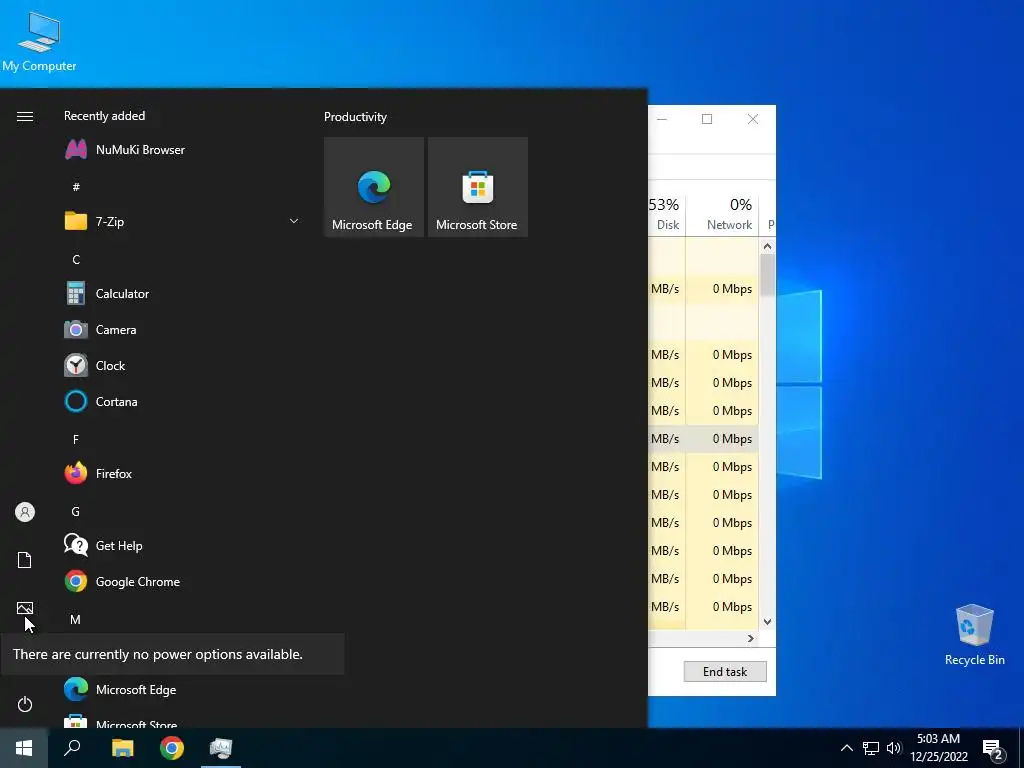Jump to the letter M section header
This screenshot has height=768, width=1024.
click(x=76, y=620)
